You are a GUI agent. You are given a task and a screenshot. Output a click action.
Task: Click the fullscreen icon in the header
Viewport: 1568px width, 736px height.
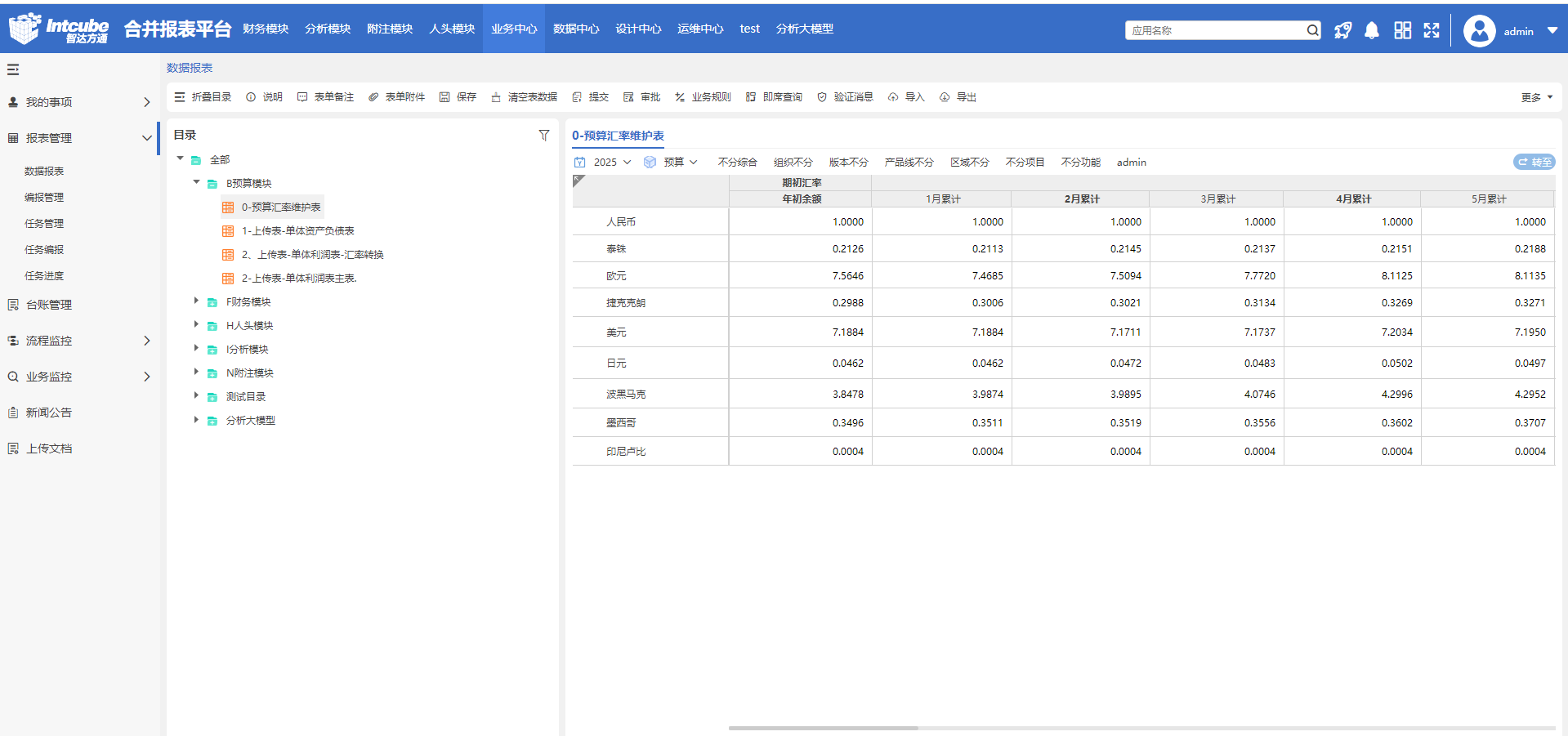coord(1432,30)
